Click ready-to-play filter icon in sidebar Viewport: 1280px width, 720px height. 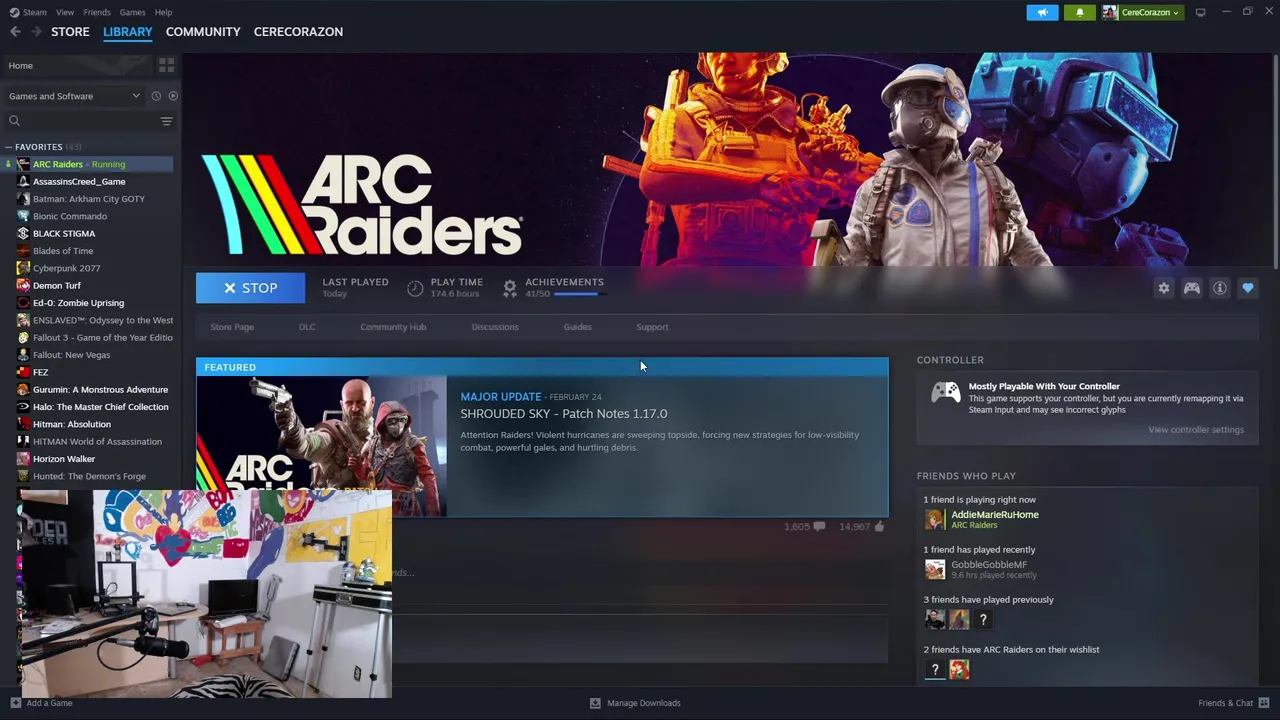pyautogui.click(x=173, y=96)
